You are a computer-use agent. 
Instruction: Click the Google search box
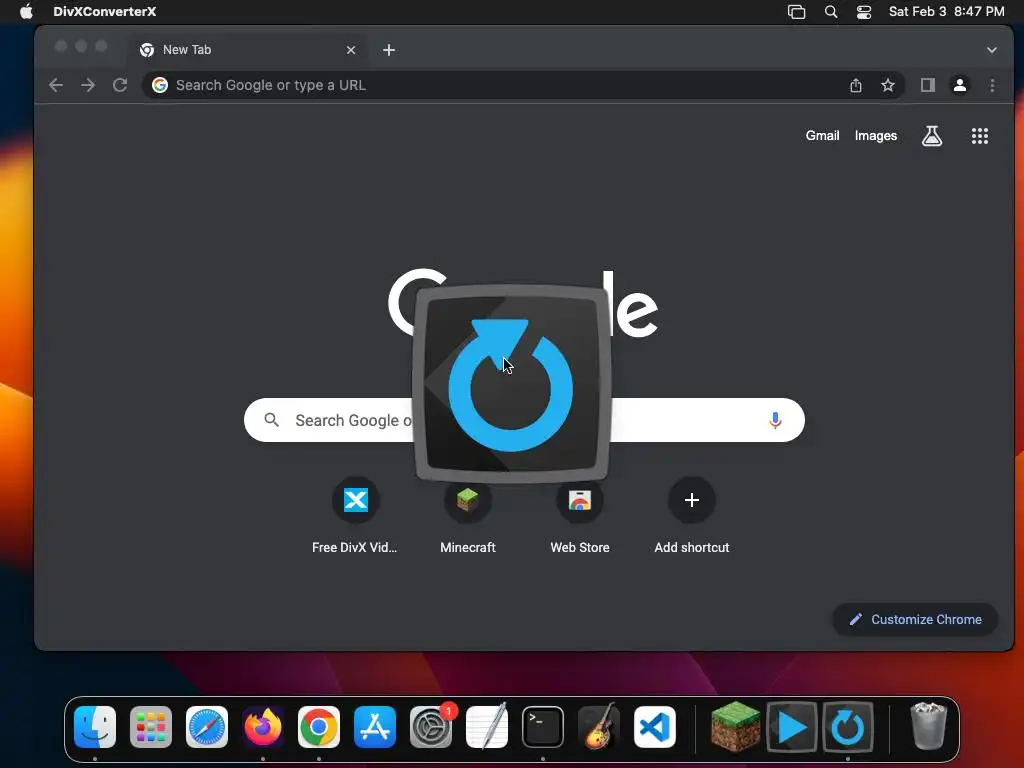point(524,420)
